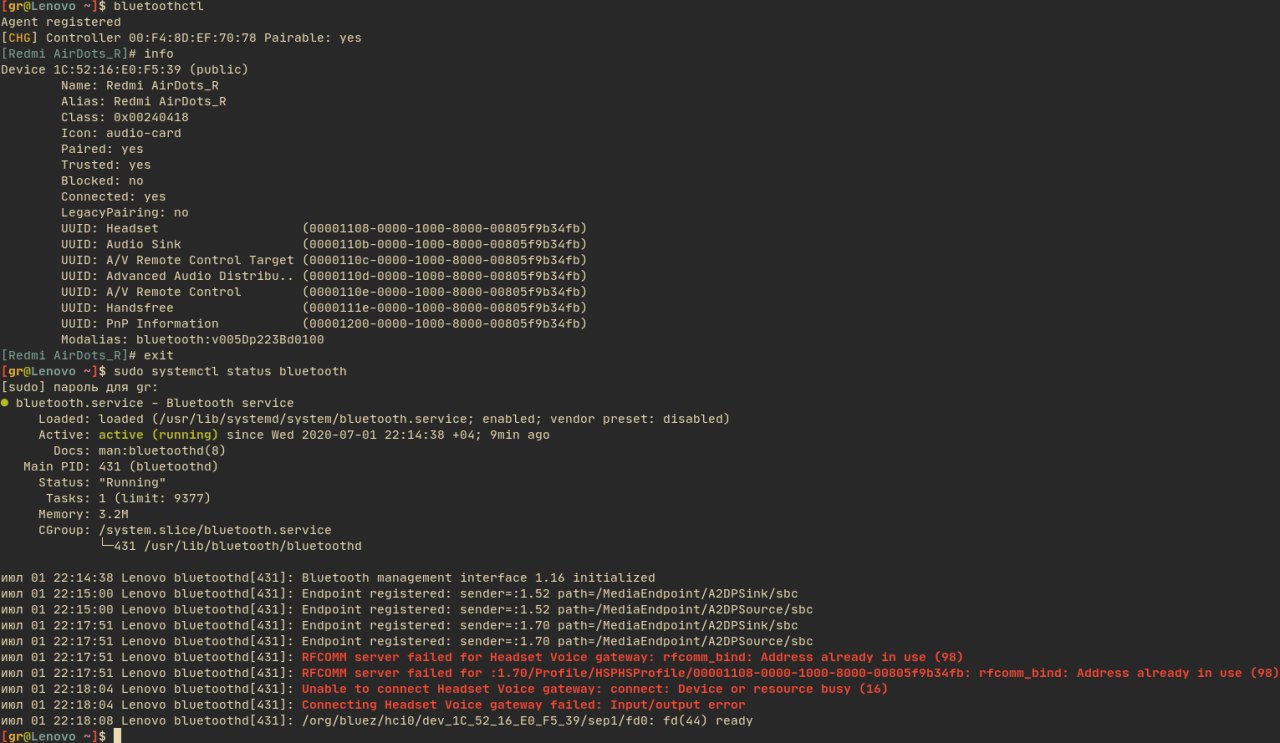The image size is (1280, 743).
Task: Click the sender=:1.70 A2DPSink/sbc log line
Action: click(400, 625)
